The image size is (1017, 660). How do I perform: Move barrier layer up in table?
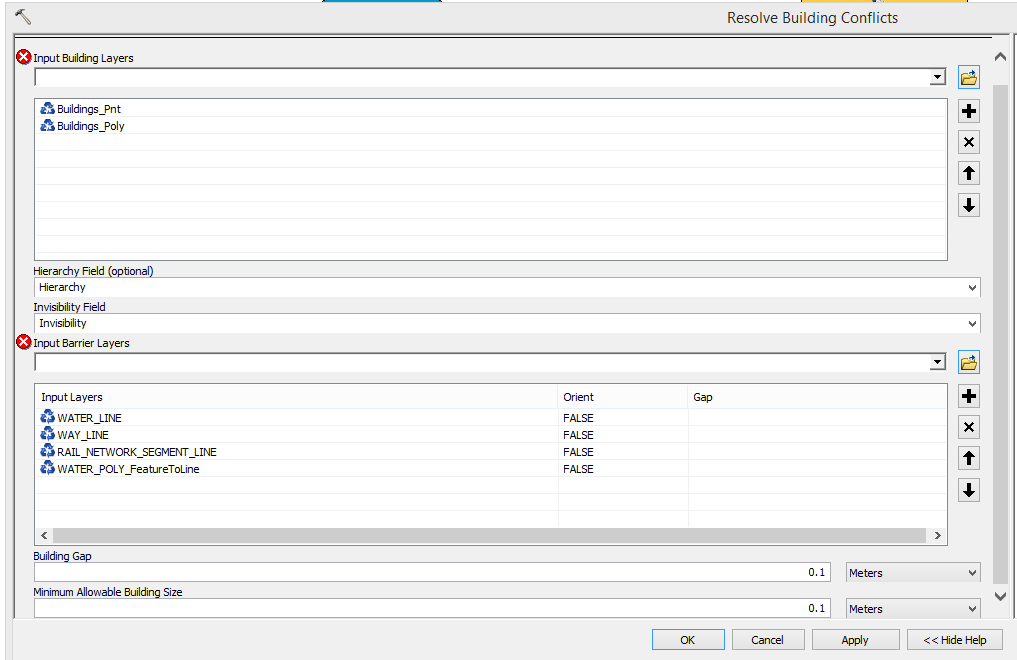coord(968,458)
